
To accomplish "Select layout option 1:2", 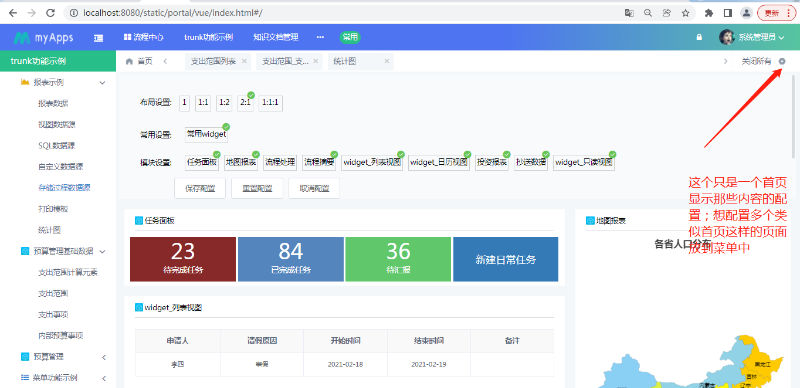I will (x=224, y=103).
